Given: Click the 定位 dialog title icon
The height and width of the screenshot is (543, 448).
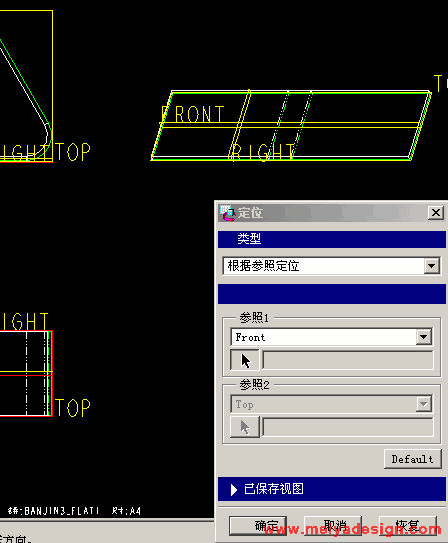Looking at the screenshot, I should pos(228,213).
